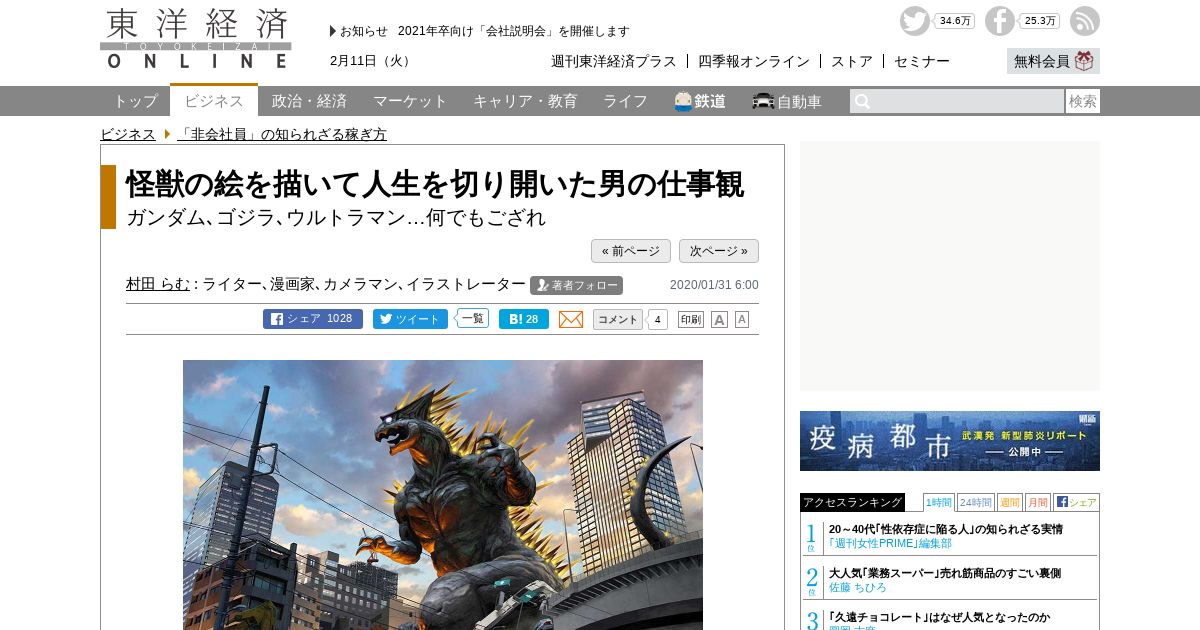Viewport: 1200px width, 630px height.
Task: Open the コメント button
Action: pos(617,319)
